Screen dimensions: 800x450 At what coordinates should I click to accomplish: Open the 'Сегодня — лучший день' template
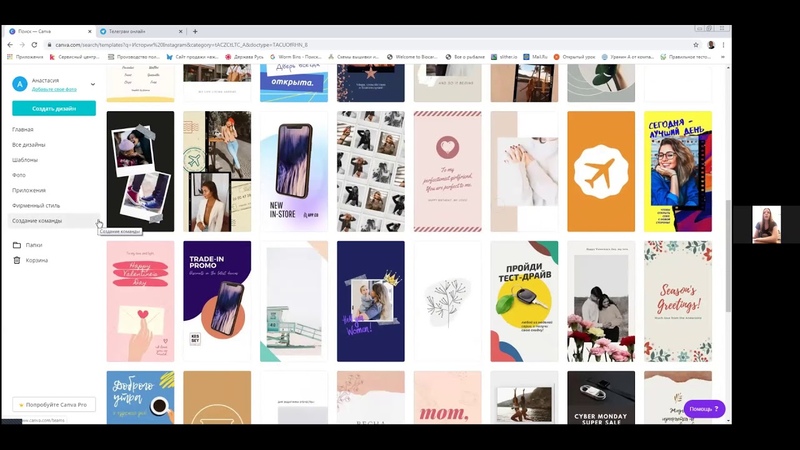coord(678,171)
